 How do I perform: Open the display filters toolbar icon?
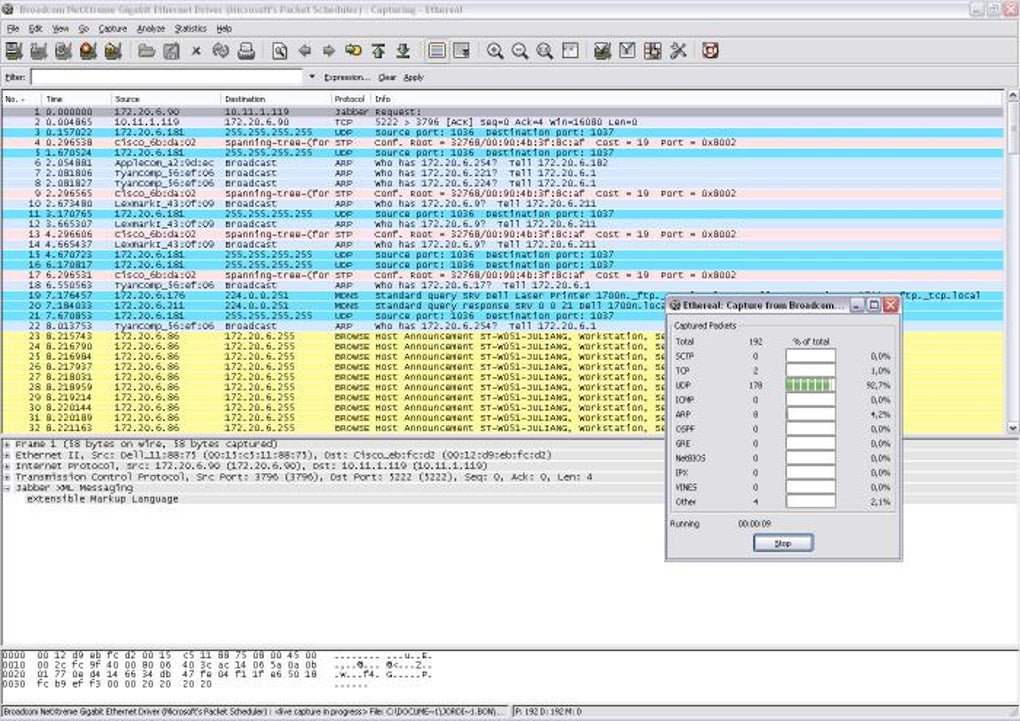pos(627,51)
